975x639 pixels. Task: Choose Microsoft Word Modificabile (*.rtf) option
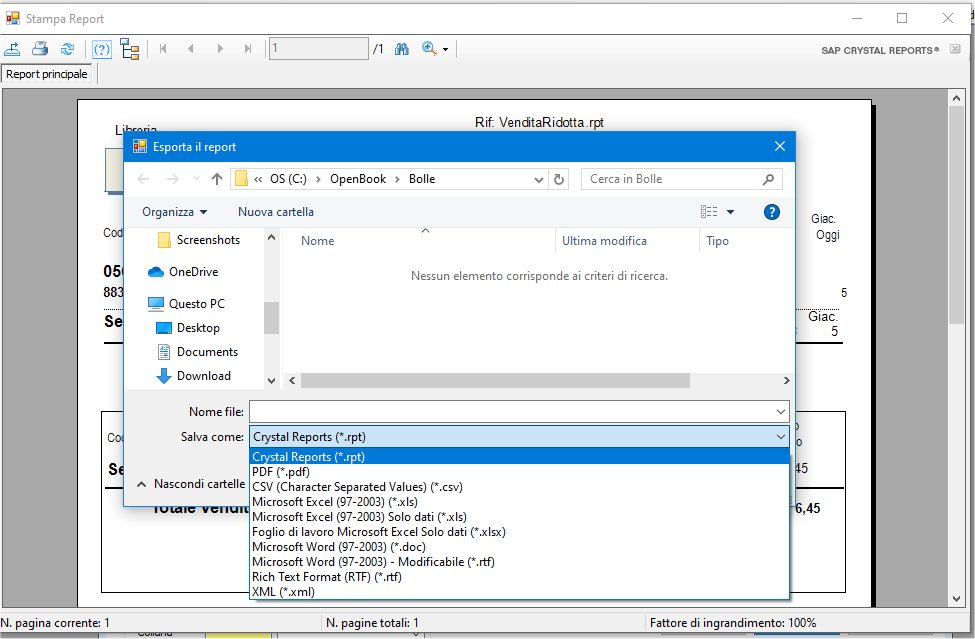[x=519, y=562]
